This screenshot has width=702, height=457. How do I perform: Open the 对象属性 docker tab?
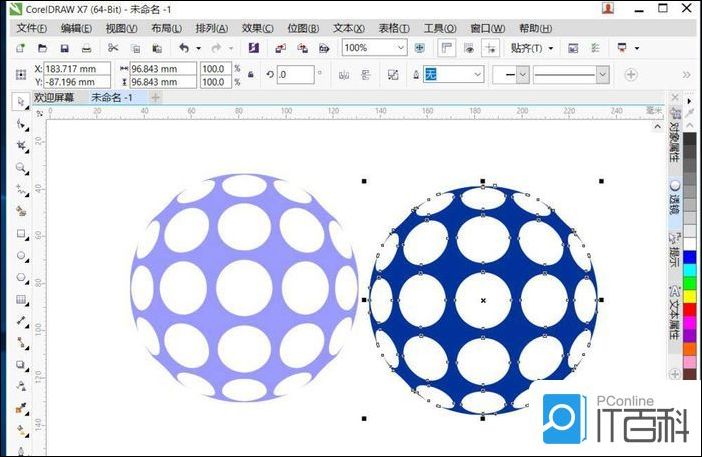point(674,135)
